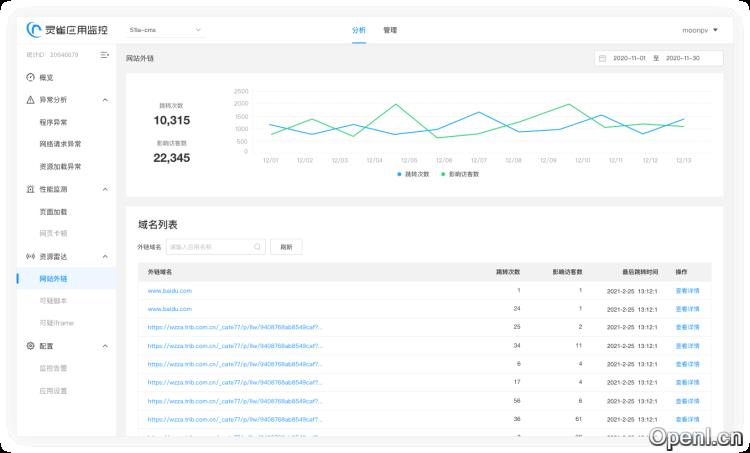Collapse the 性能监测 menu chevron
The image size is (750, 453).
click(105, 189)
